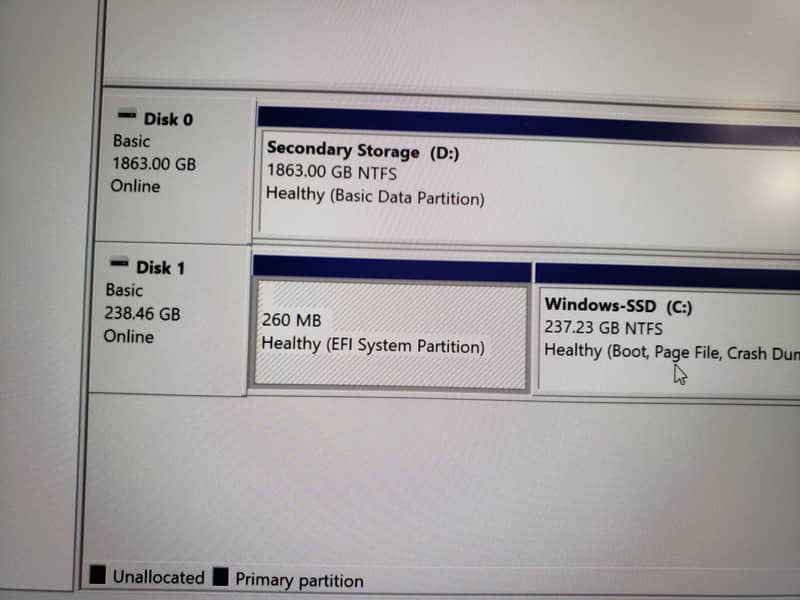Click the blue bar above the EFI partition

click(x=391, y=269)
